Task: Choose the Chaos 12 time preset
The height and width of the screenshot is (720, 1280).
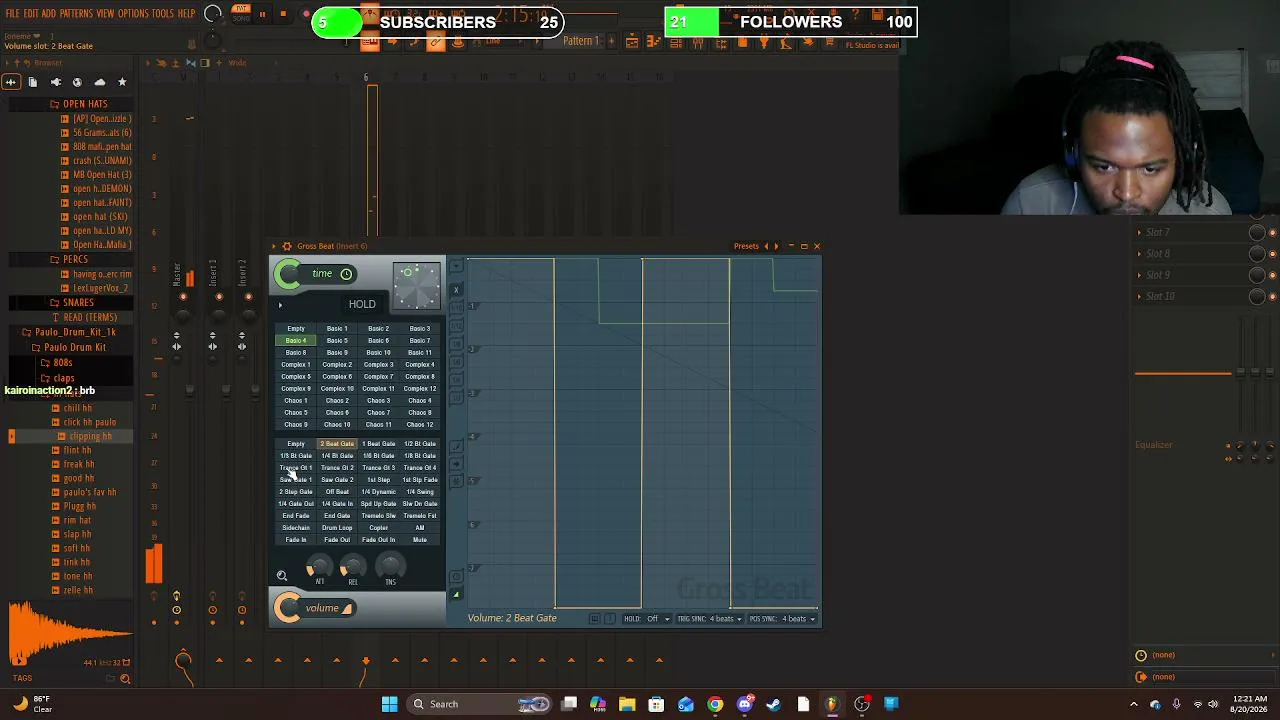Action: point(420,425)
